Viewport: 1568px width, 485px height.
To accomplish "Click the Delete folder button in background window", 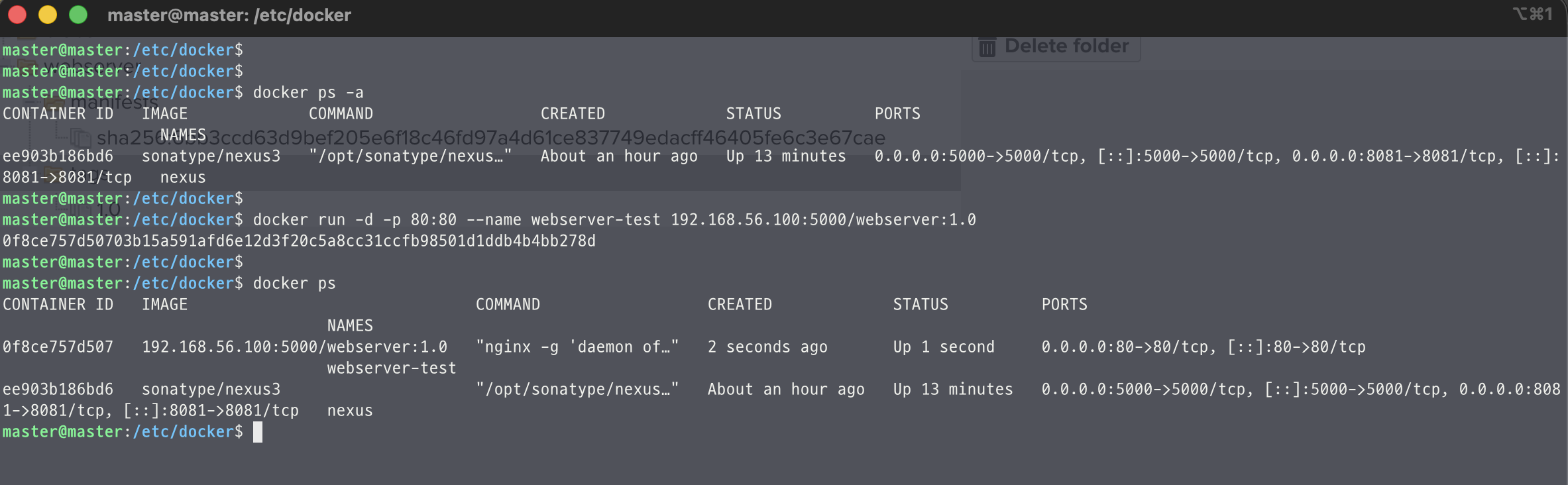I will point(1056,47).
